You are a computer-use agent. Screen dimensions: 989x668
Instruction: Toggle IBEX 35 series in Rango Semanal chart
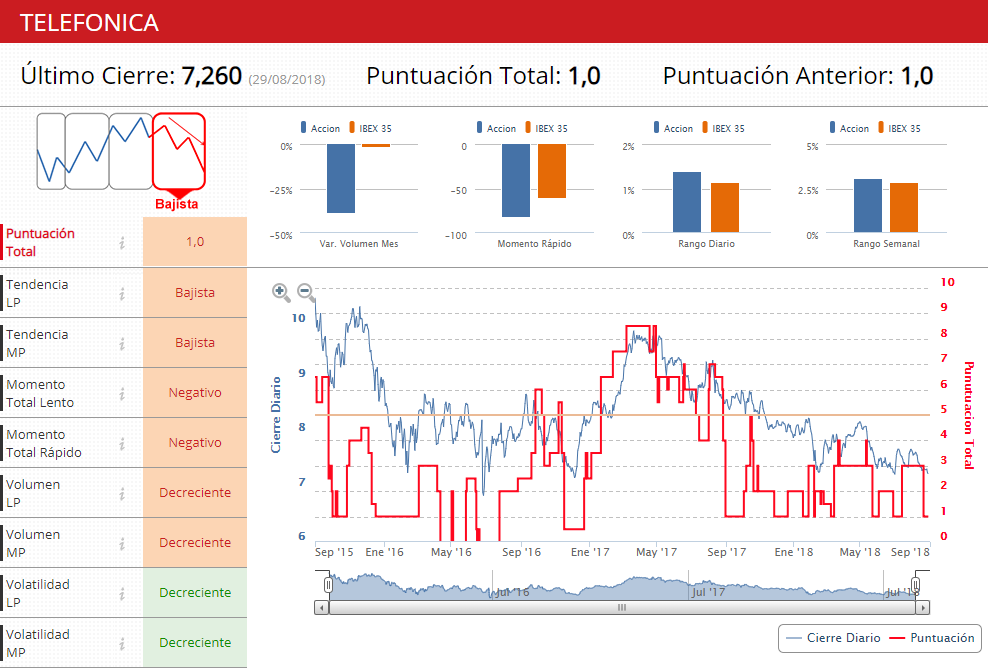tap(899, 128)
